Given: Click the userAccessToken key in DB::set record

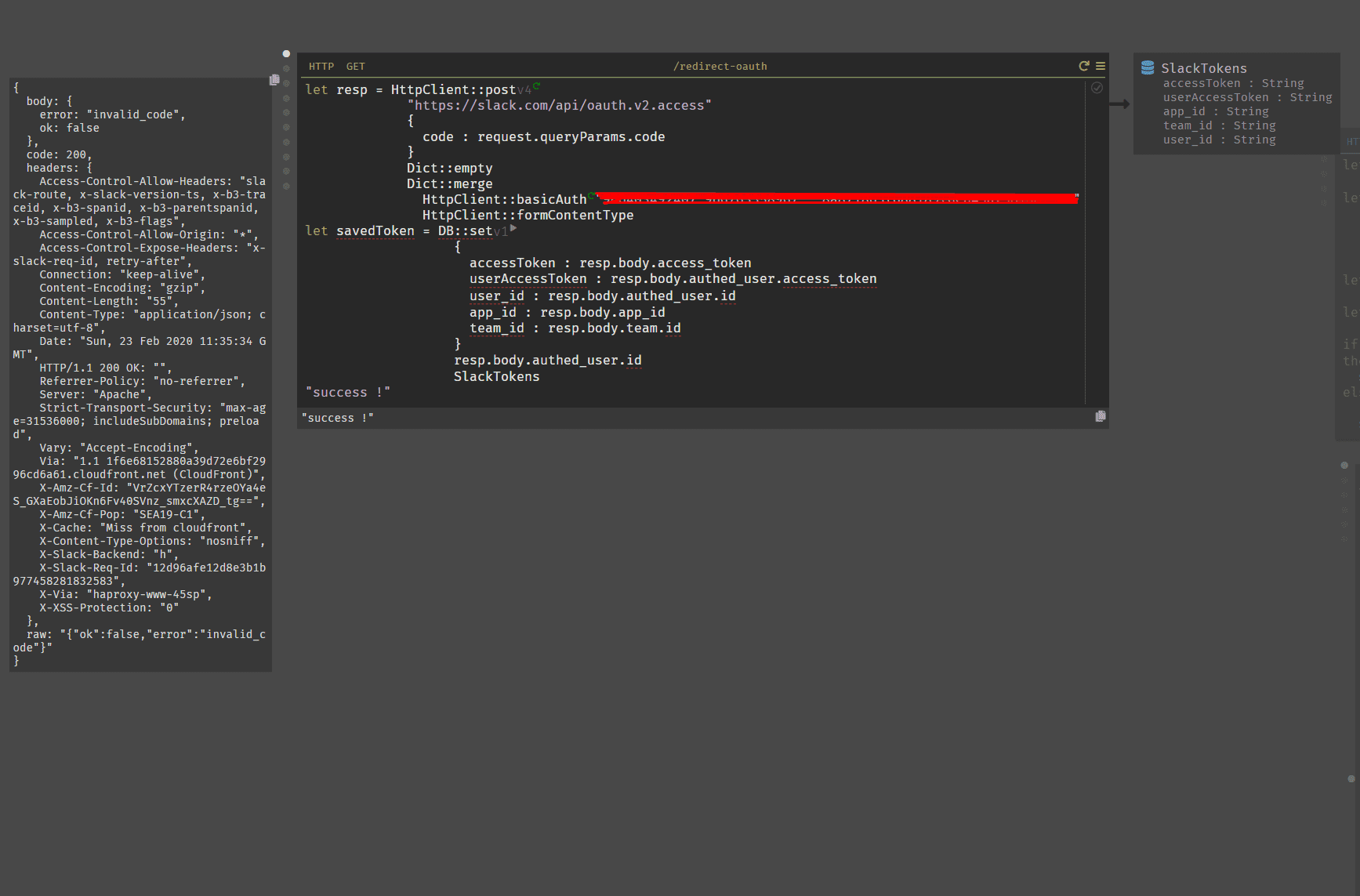Looking at the screenshot, I should 528,278.
